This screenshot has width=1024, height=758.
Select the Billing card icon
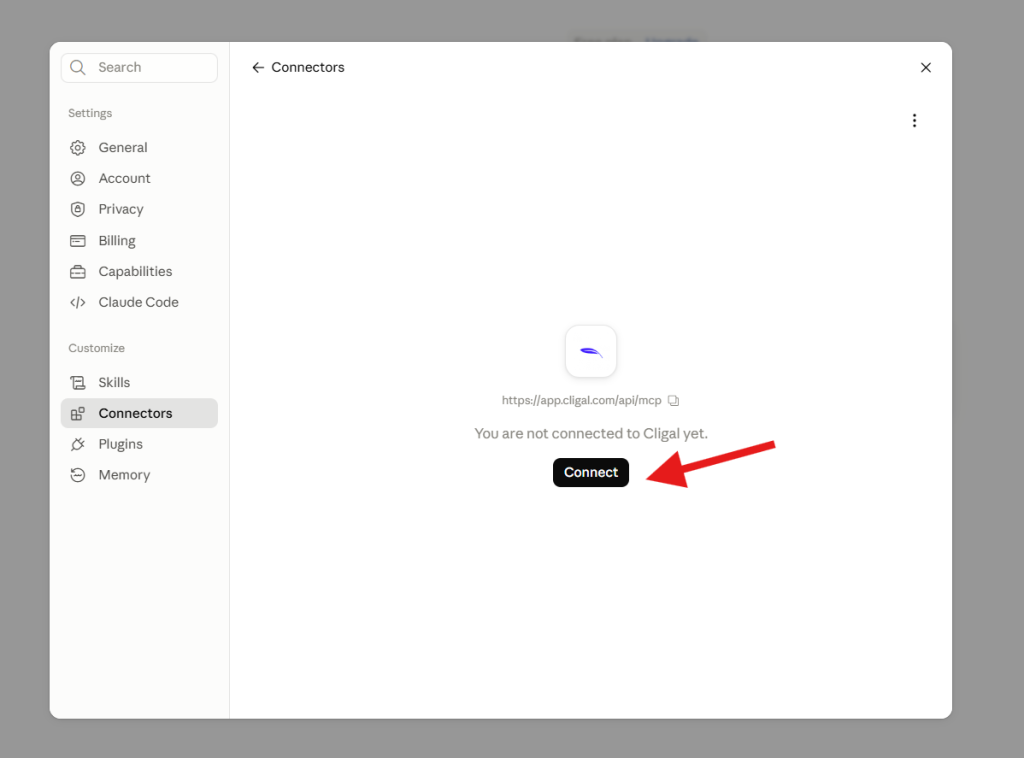pyautogui.click(x=78, y=241)
